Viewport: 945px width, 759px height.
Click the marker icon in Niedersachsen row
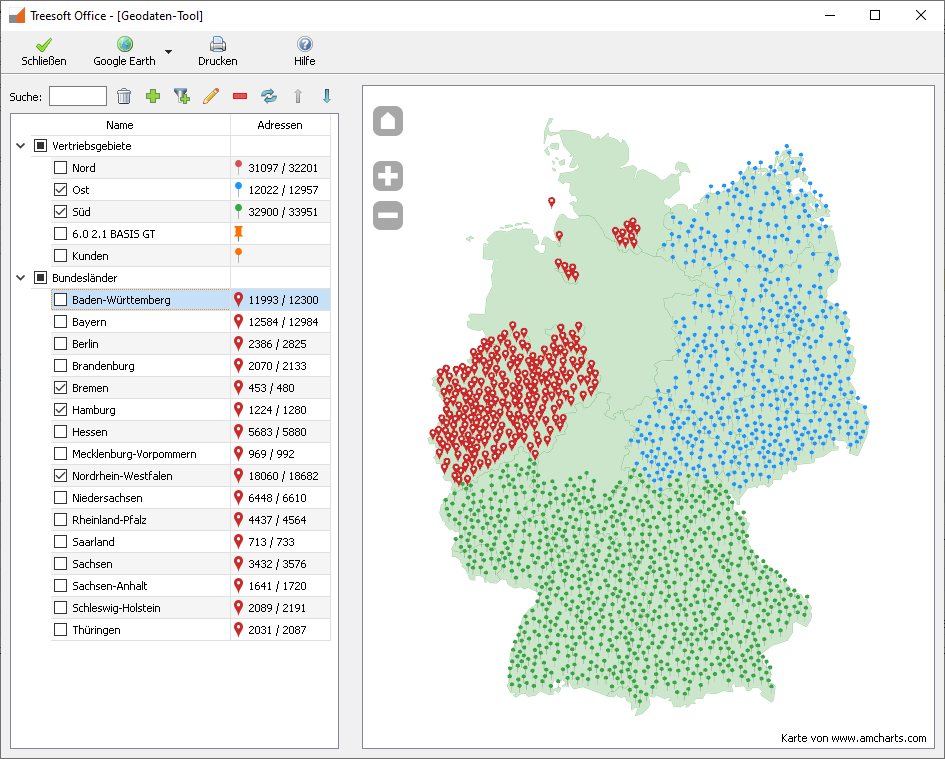pyautogui.click(x=239, y=497)
